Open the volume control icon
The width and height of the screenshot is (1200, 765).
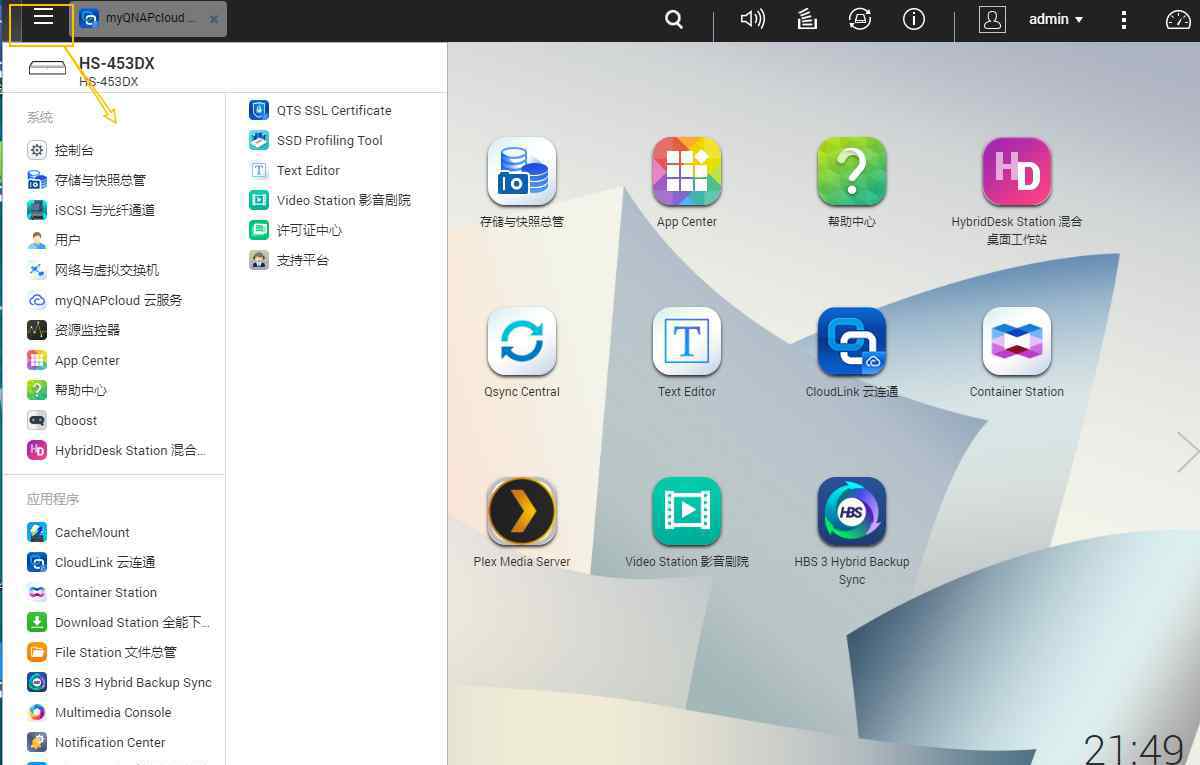tap(752, 19)
